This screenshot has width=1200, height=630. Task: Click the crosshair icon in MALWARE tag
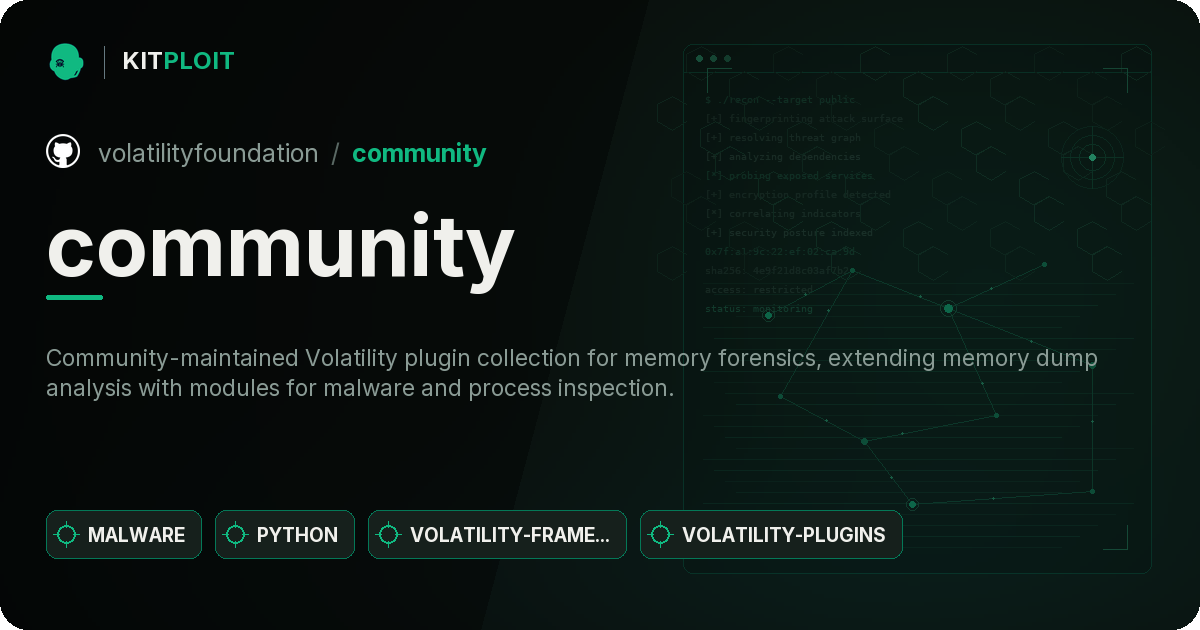(67, 535)
